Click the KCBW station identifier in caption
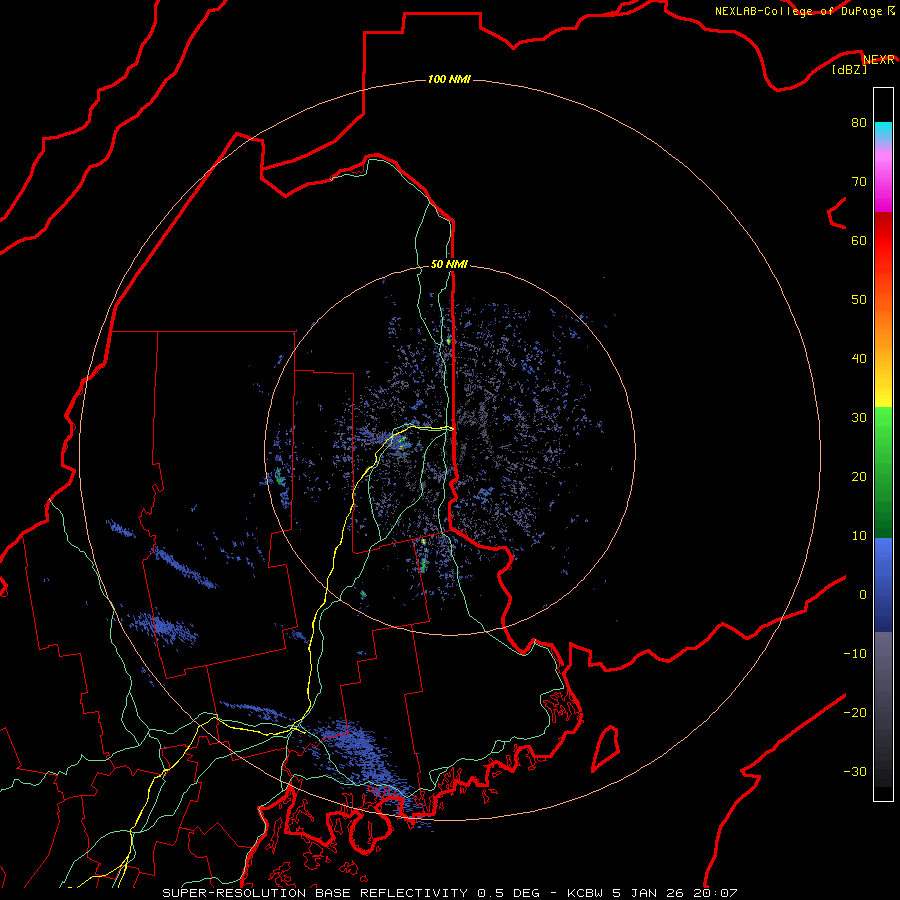Screen dimensions: 900x900 point(585,893)
